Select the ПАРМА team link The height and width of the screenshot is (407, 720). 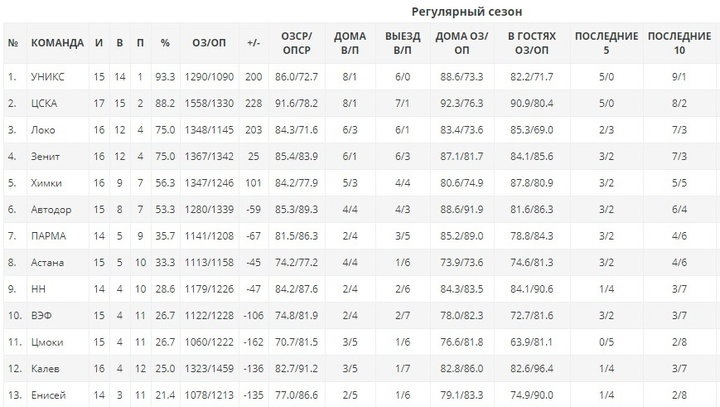(50, 236)
